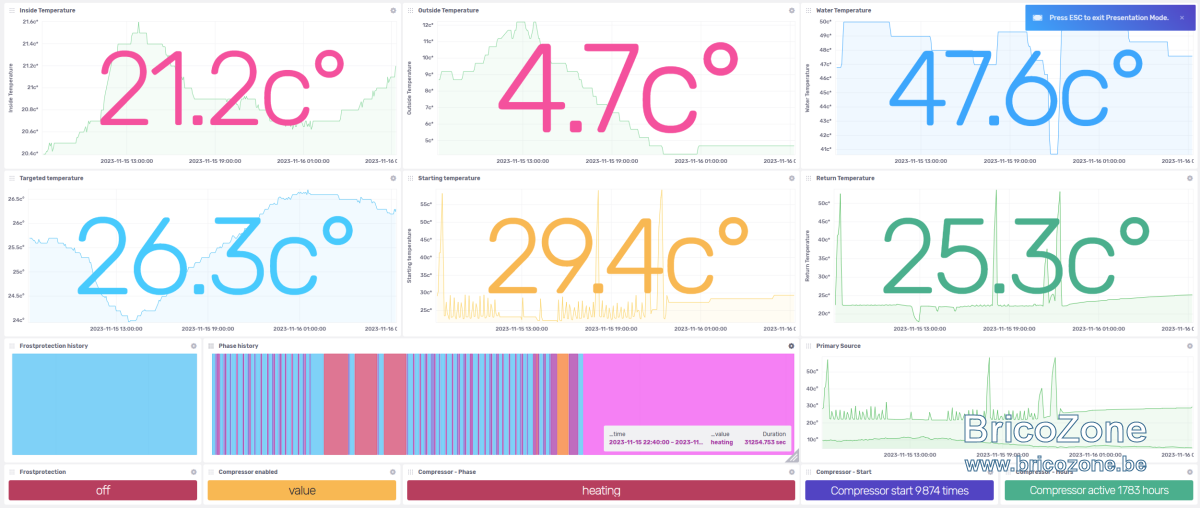Open Compressor enabled cell gear icon

(393, 471)
